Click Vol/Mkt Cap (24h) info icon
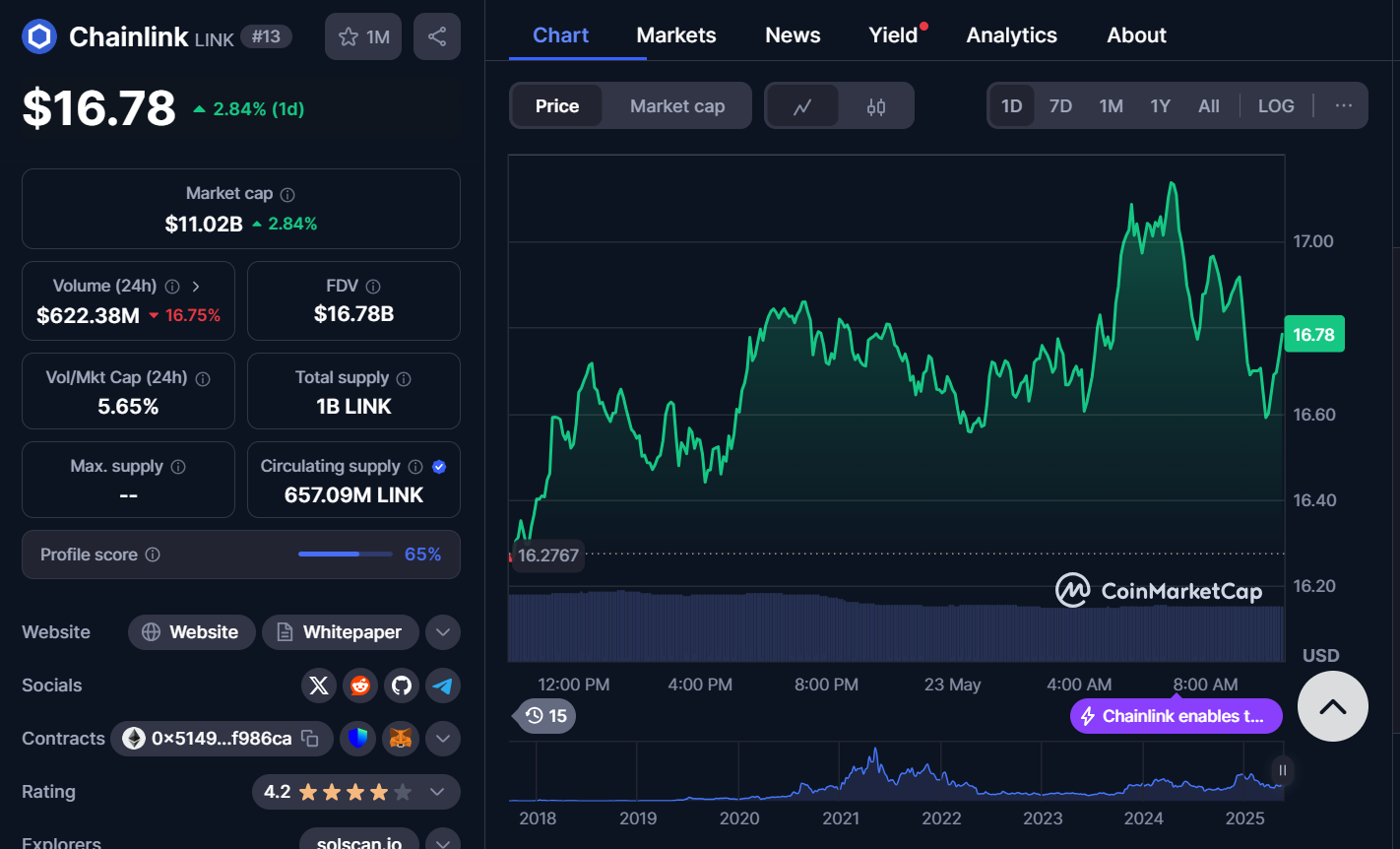1400x849 pixels. [203, 378]
